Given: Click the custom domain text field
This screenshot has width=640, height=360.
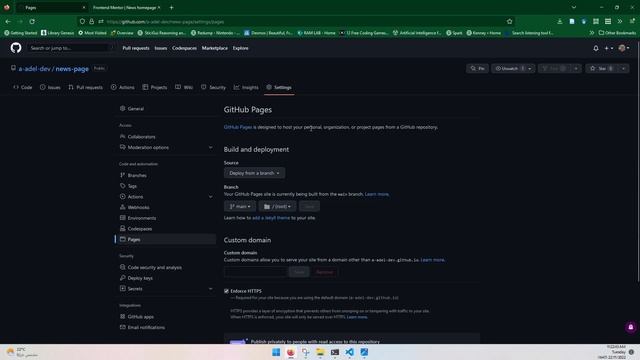Looking at the screenshot, I should [255, 272].
